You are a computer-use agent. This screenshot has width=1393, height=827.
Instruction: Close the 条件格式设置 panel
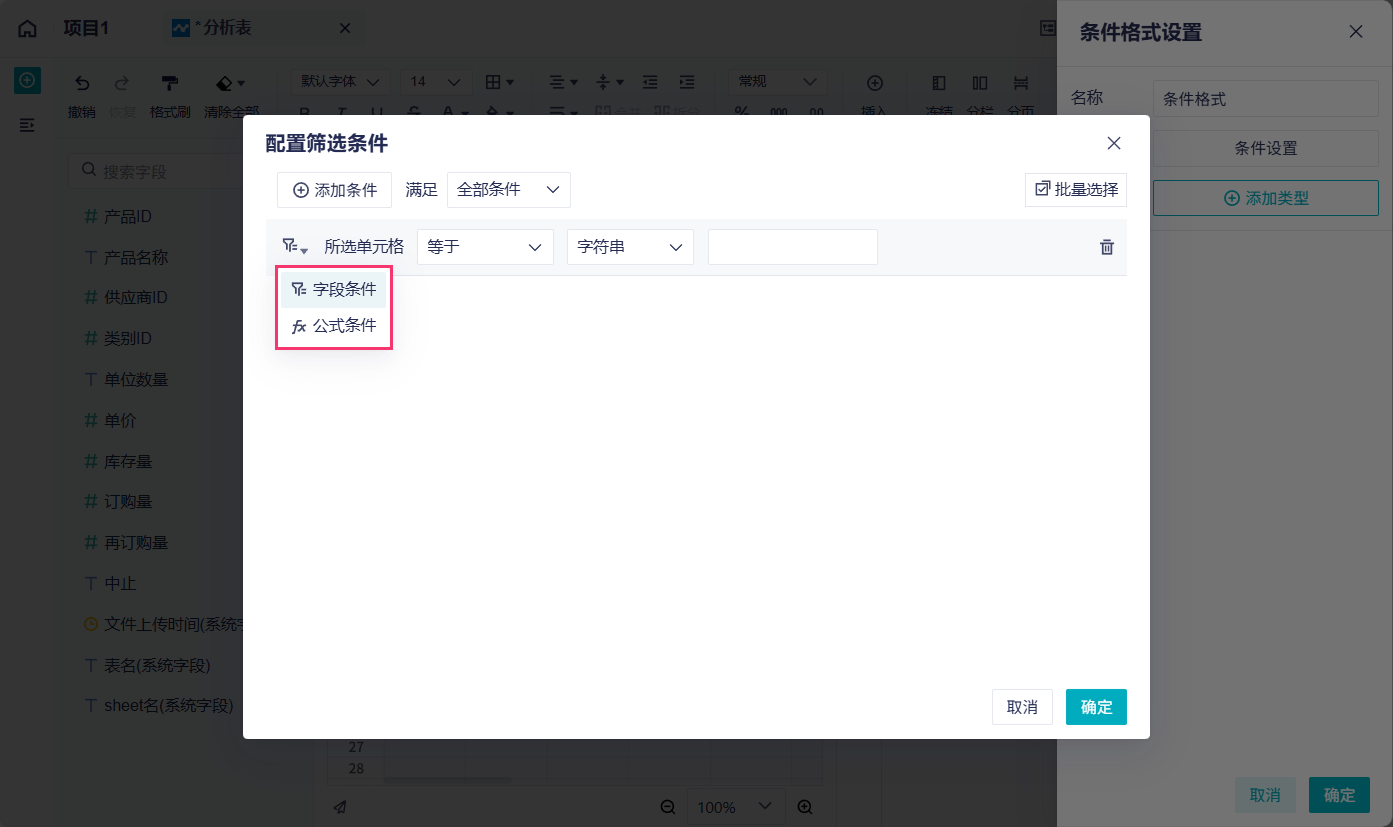1356,31
